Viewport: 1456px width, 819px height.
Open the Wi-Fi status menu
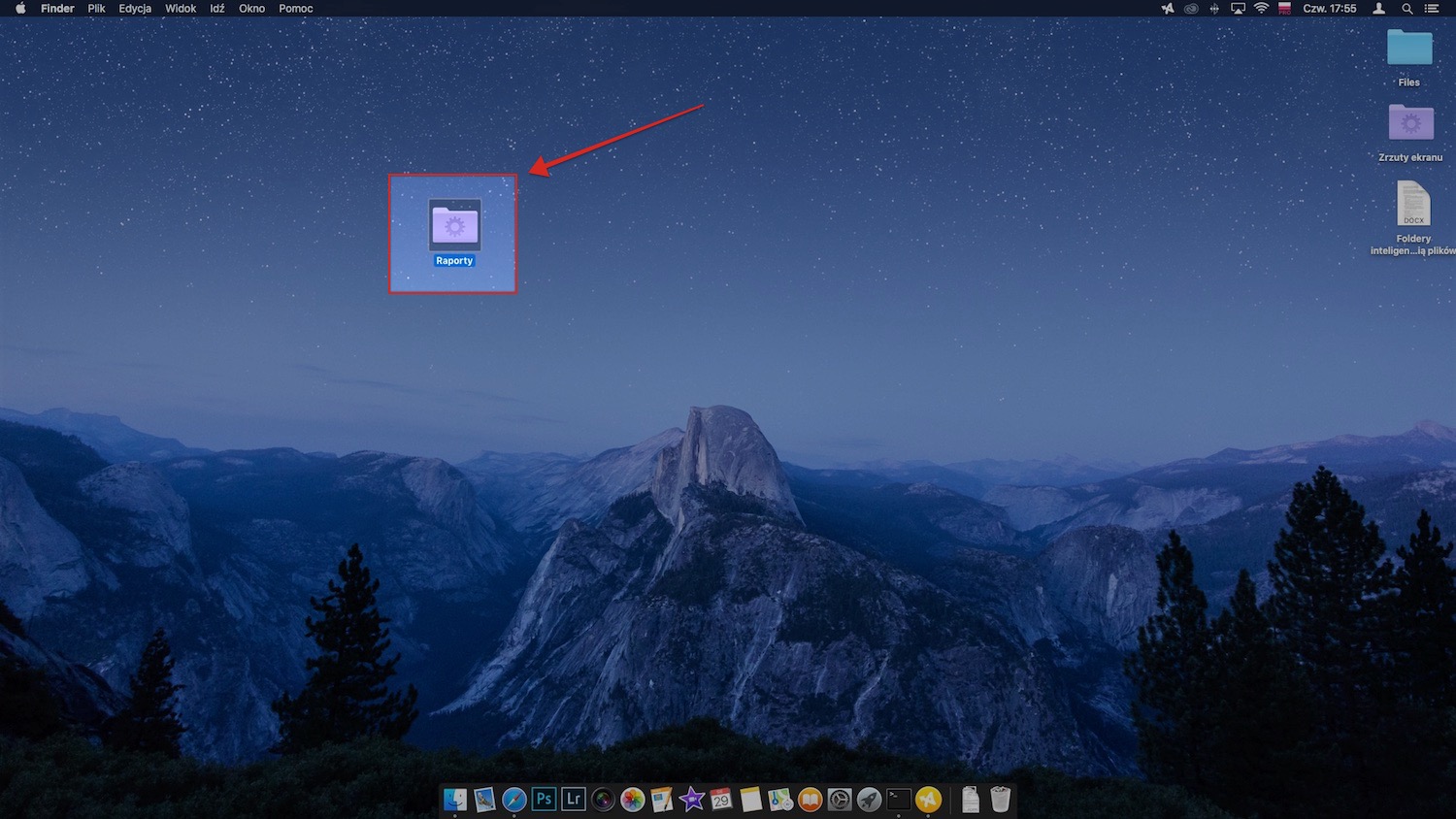(1261, 9)
